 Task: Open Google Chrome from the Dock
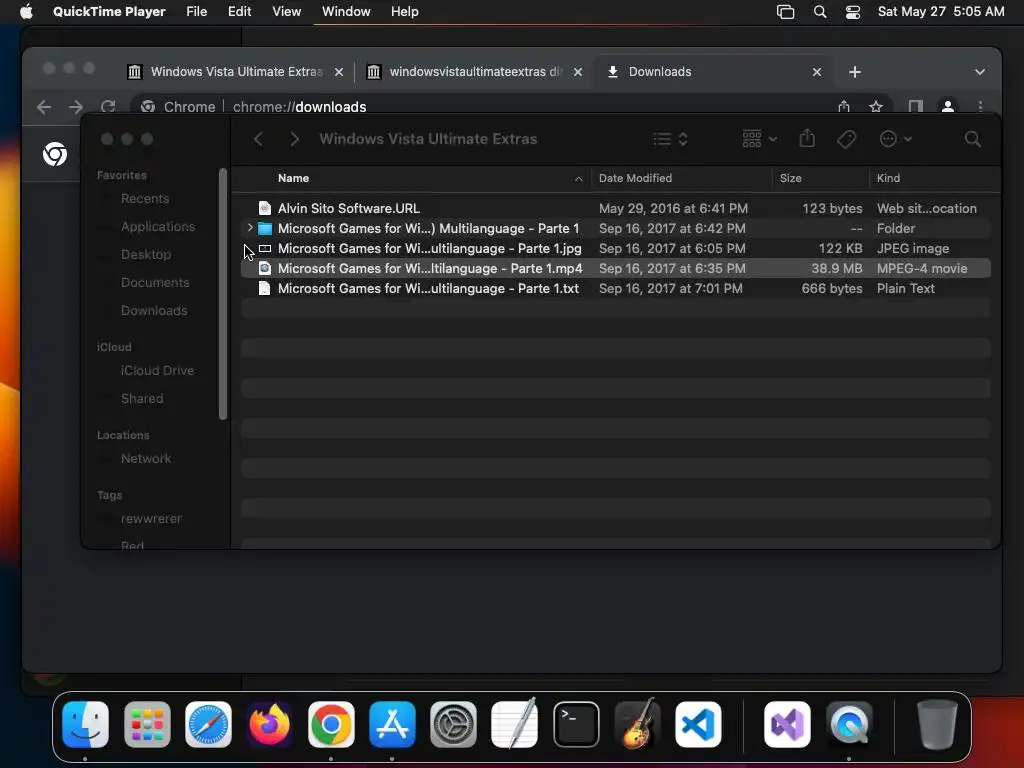click(331, 724)
